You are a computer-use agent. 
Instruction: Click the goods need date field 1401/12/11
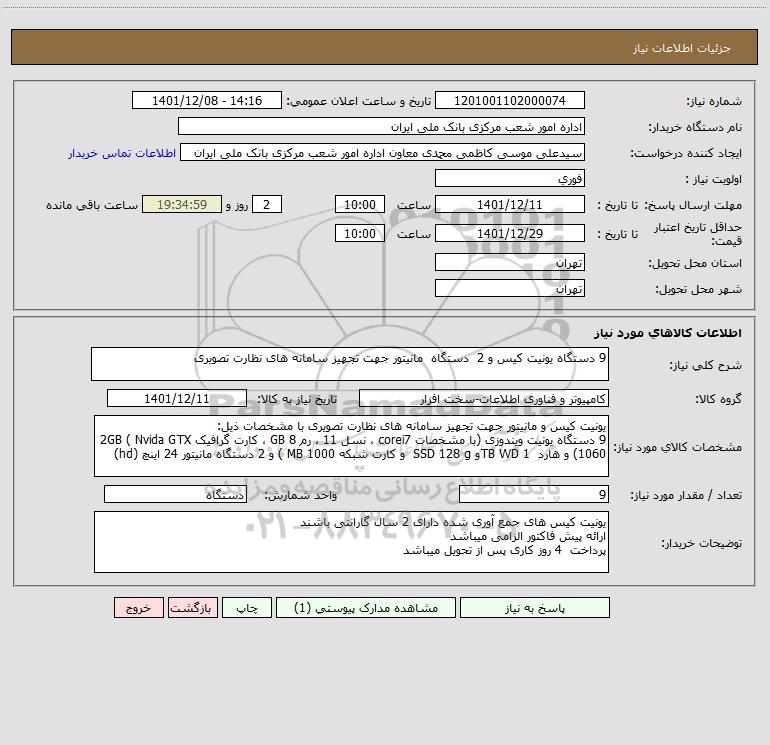click(x=177, y=398)
